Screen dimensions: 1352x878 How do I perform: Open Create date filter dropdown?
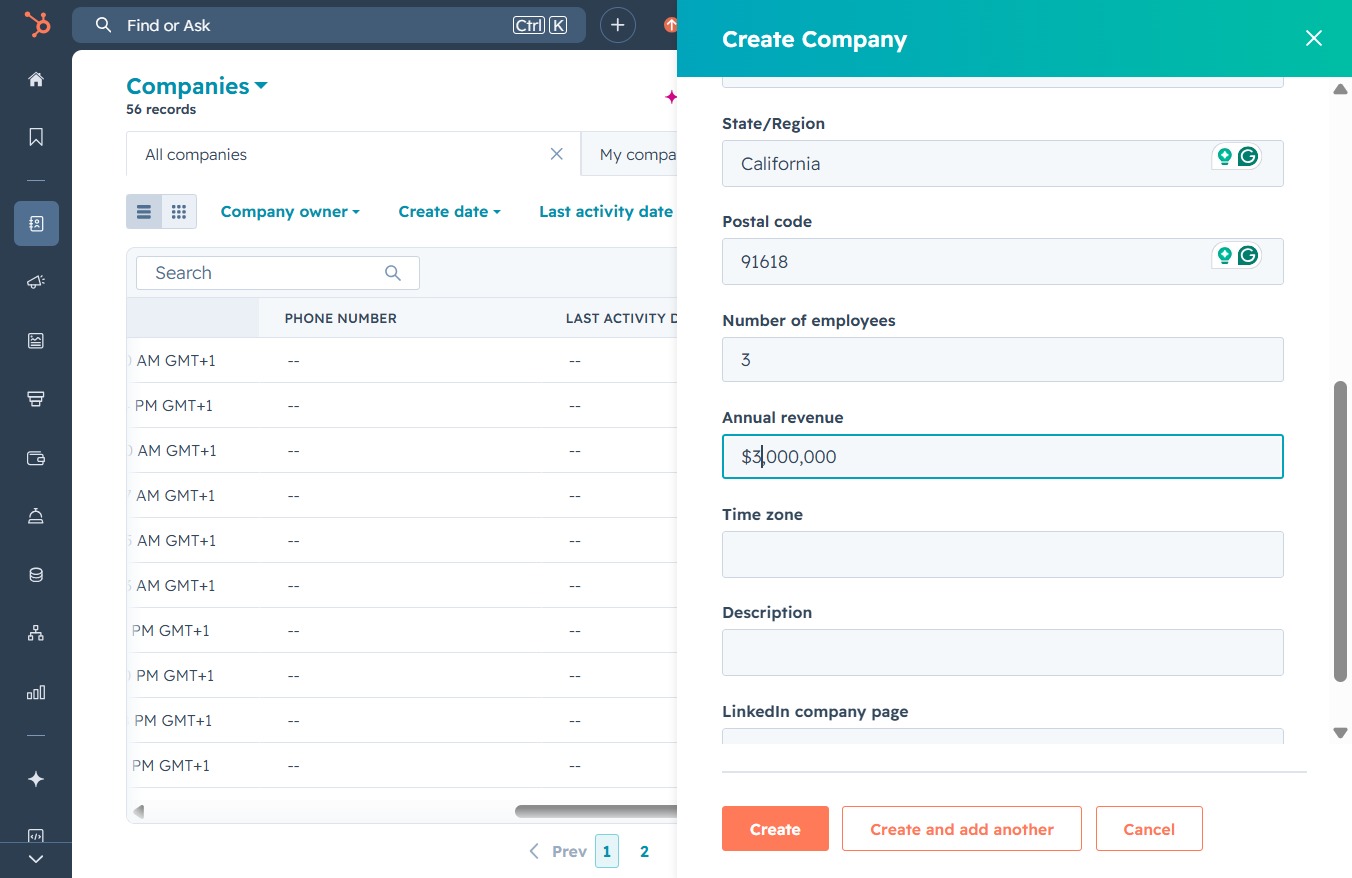(449, 212)
